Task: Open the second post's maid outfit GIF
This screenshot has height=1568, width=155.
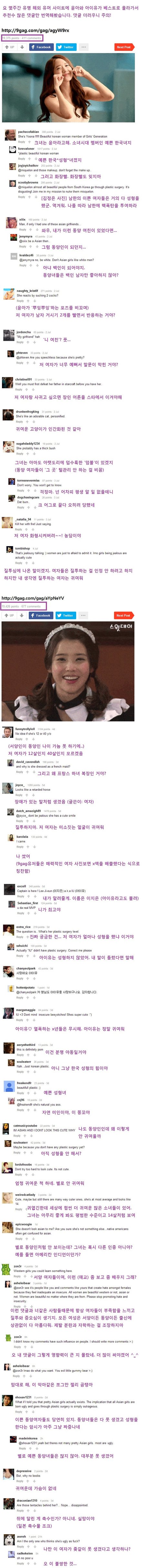Action: pyautogui.click(x=68, y=671)
